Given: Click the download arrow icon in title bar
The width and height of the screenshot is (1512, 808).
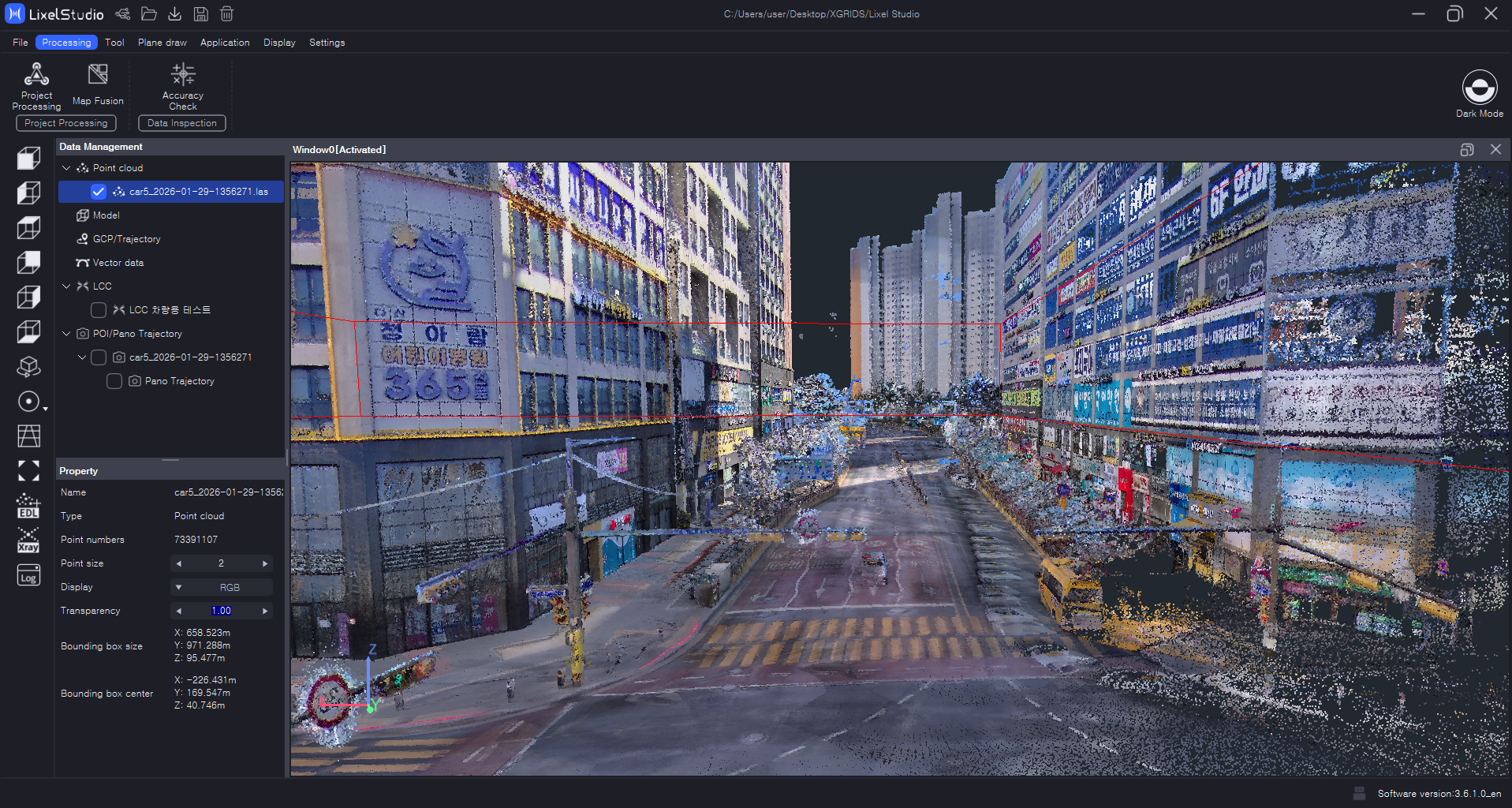Looking at the screenshot, I should [x=175, y=14].
